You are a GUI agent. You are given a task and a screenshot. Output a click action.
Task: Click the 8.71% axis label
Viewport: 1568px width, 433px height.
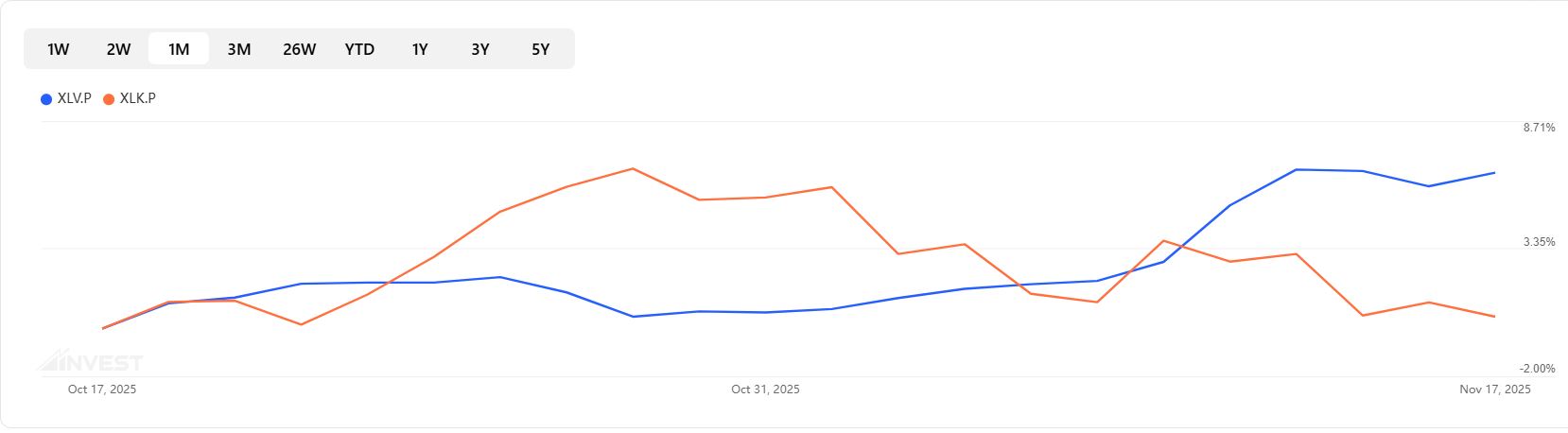[x=1539, y=128]
